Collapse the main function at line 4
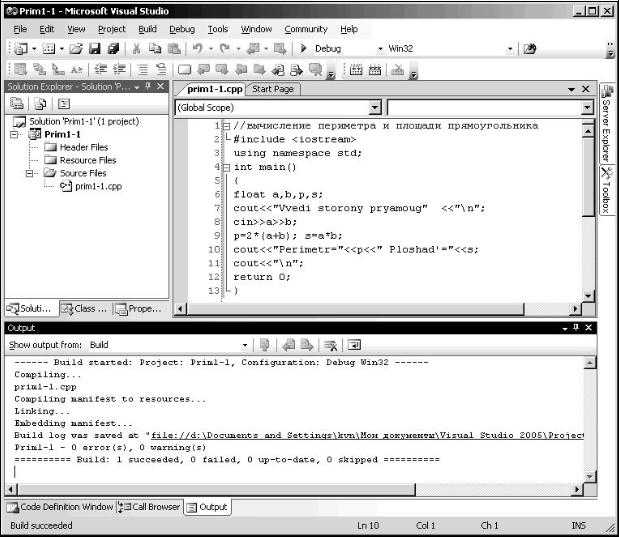Viewport: 619px width, 537px height. click(227, 167)
